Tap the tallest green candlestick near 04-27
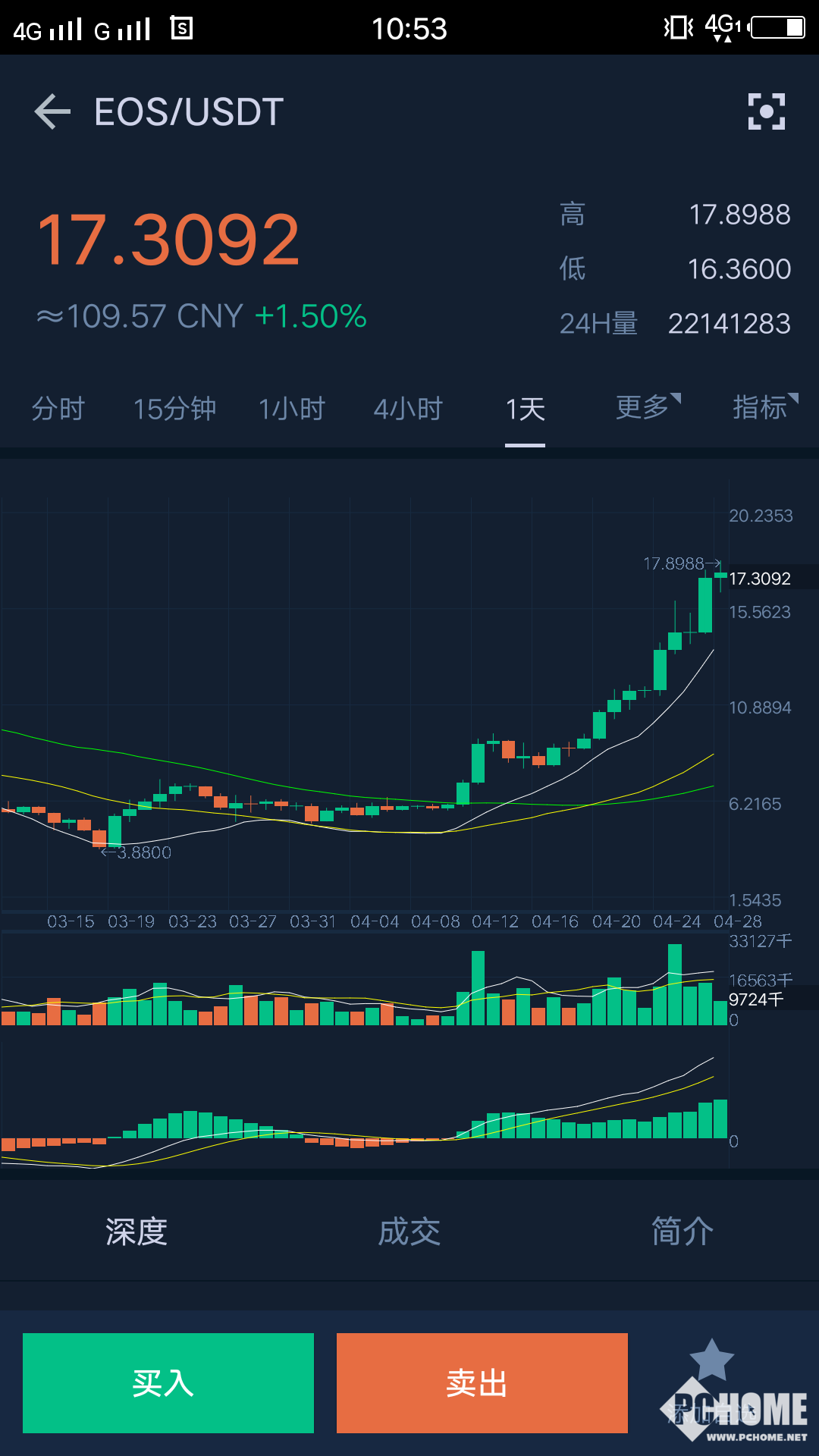 point(705,605)
